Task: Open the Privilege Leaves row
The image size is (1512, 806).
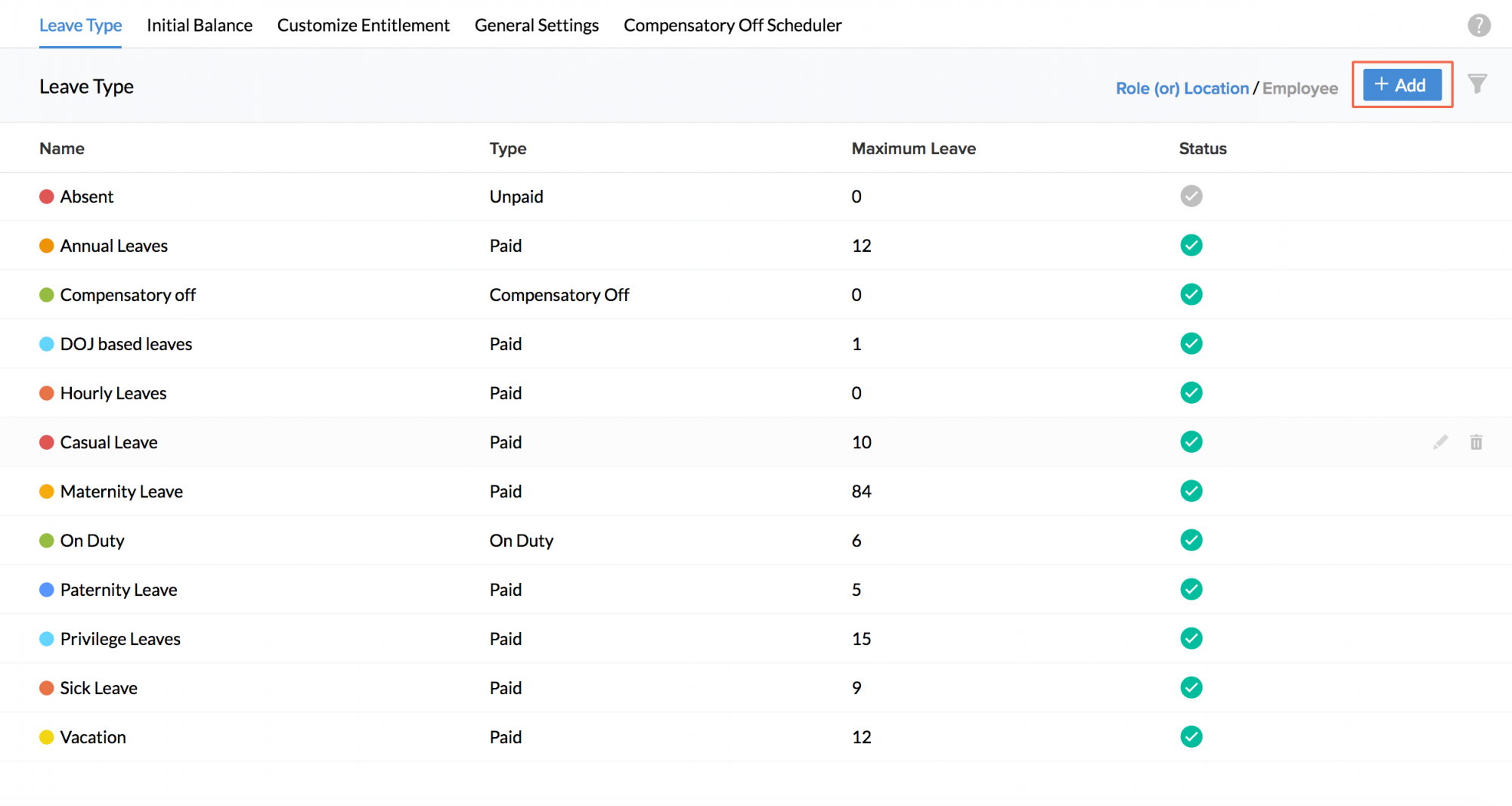Action: [120, 639]
